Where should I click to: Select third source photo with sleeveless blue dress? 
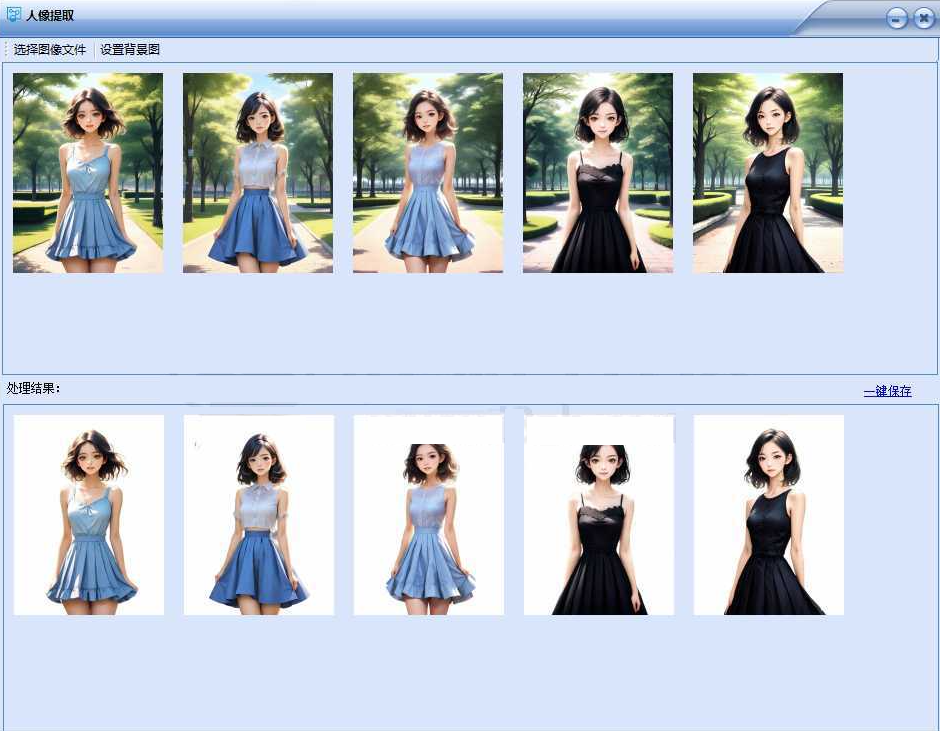(428, 173)
